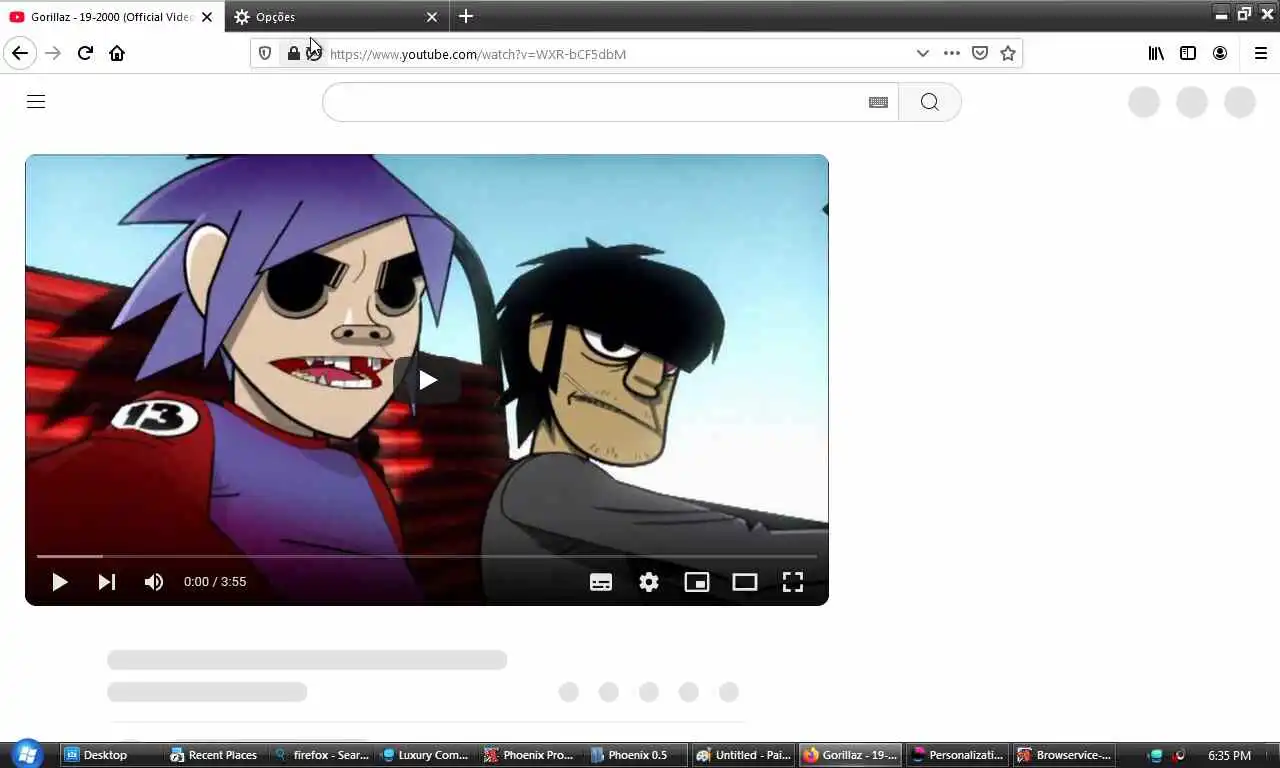
Task: Skip to the next video
Action: pos(107,582)
